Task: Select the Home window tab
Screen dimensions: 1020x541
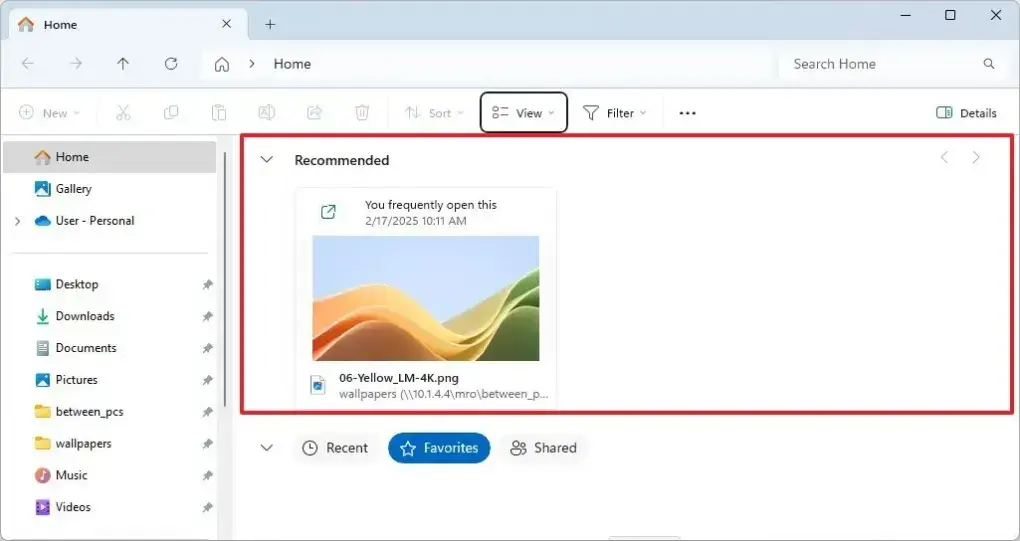Action: point(129,25)
